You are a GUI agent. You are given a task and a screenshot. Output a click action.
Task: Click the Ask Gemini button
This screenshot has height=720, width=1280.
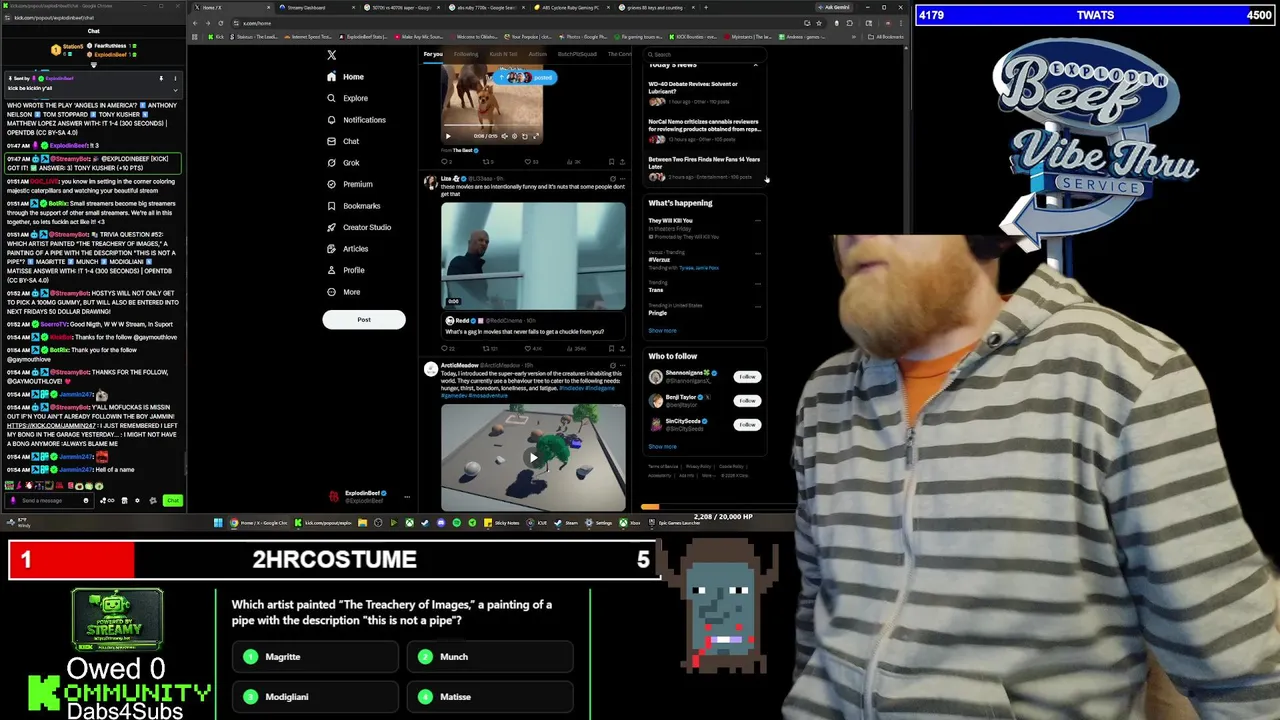click(834, 8)
